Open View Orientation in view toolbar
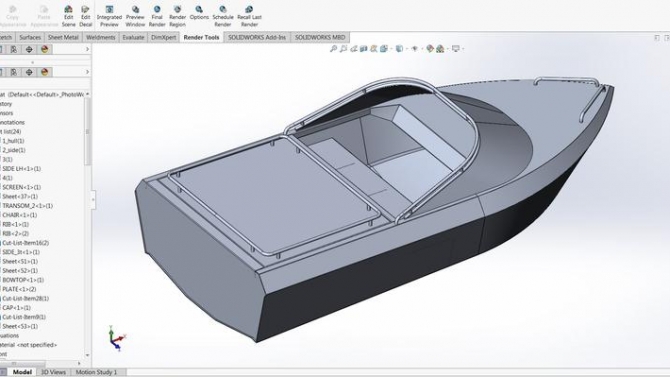 (384, 49)
